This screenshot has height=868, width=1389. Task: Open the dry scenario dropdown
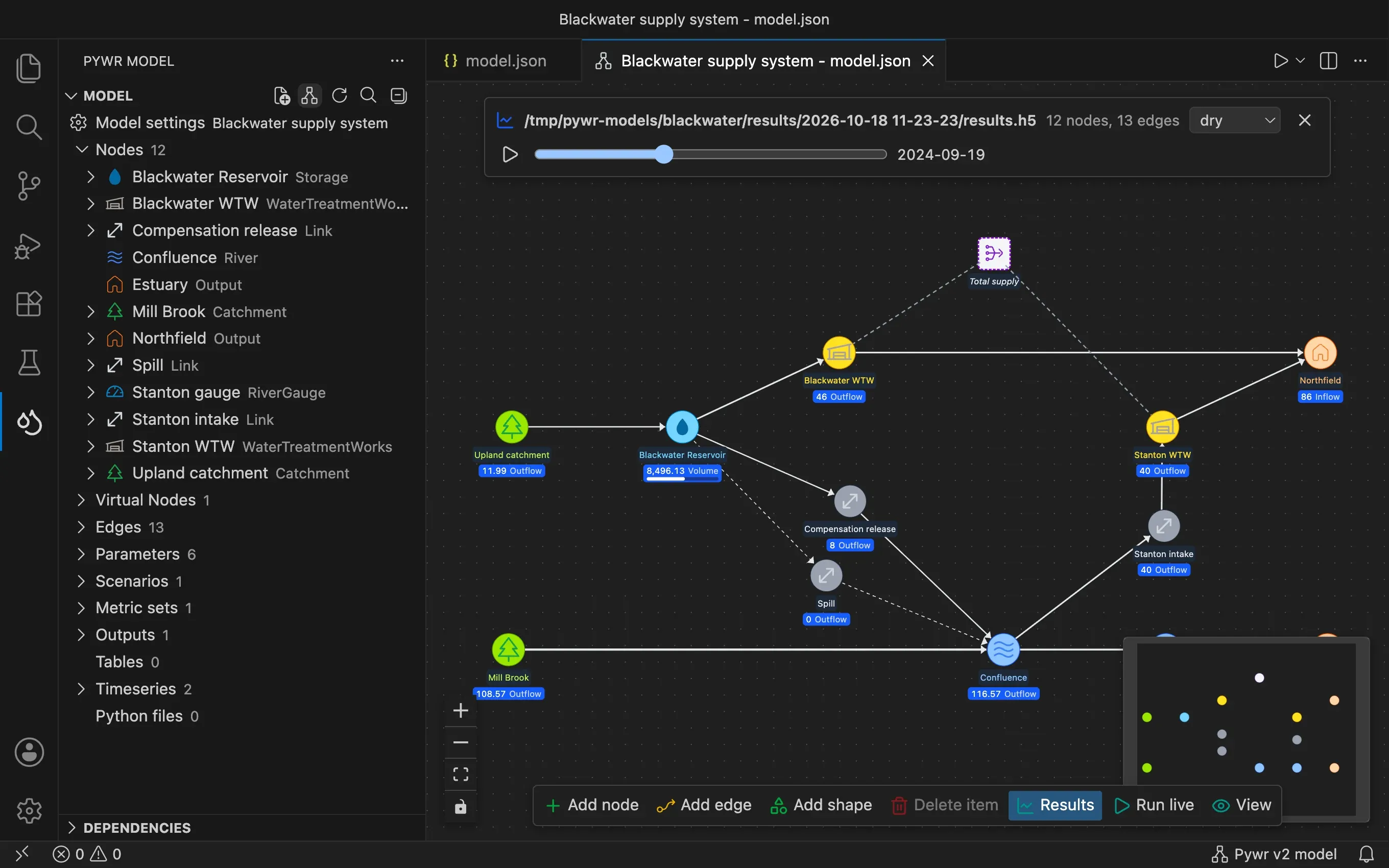coord(1235,120)
